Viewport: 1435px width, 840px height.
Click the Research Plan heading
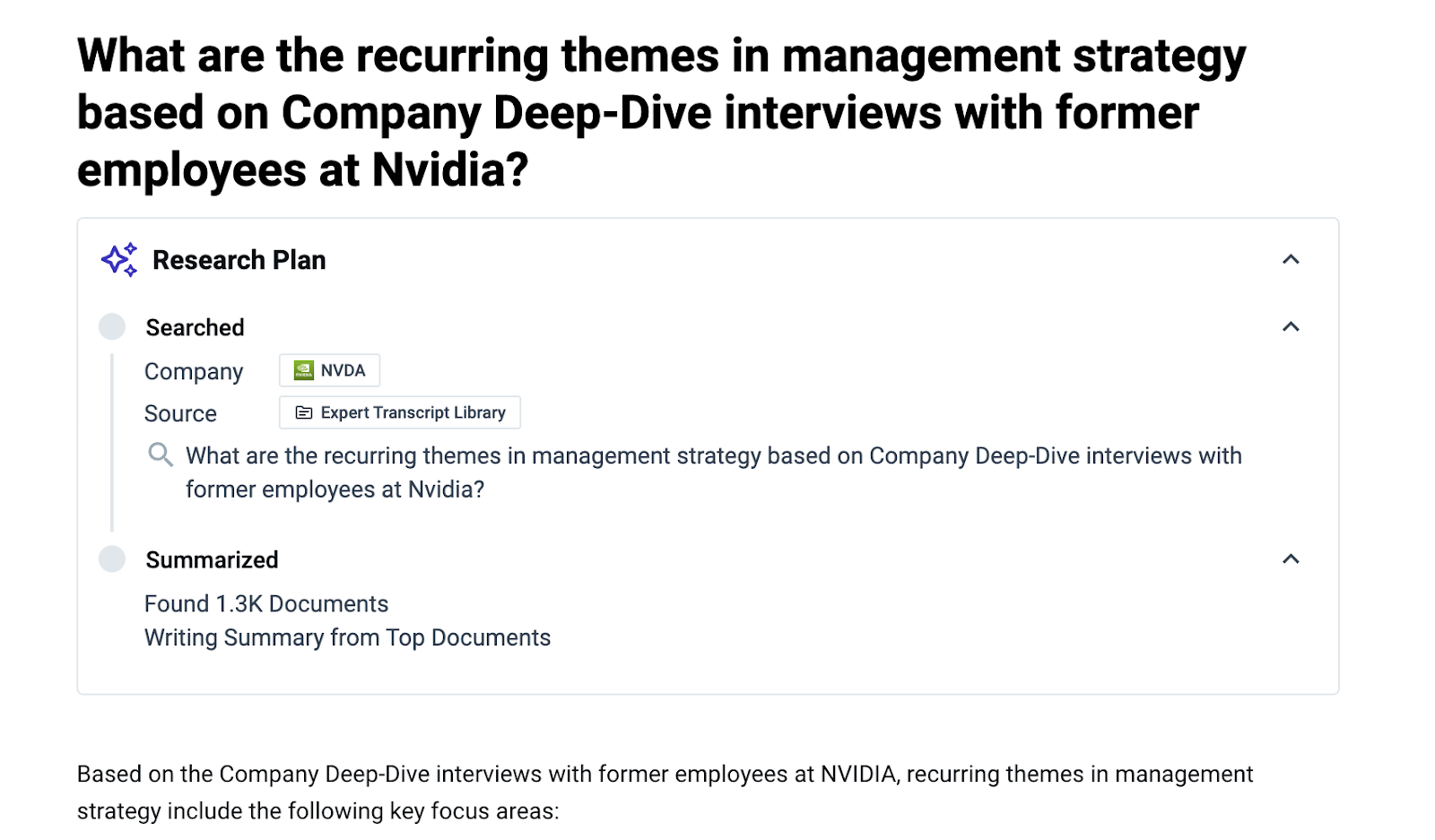(x=239, y=260)
